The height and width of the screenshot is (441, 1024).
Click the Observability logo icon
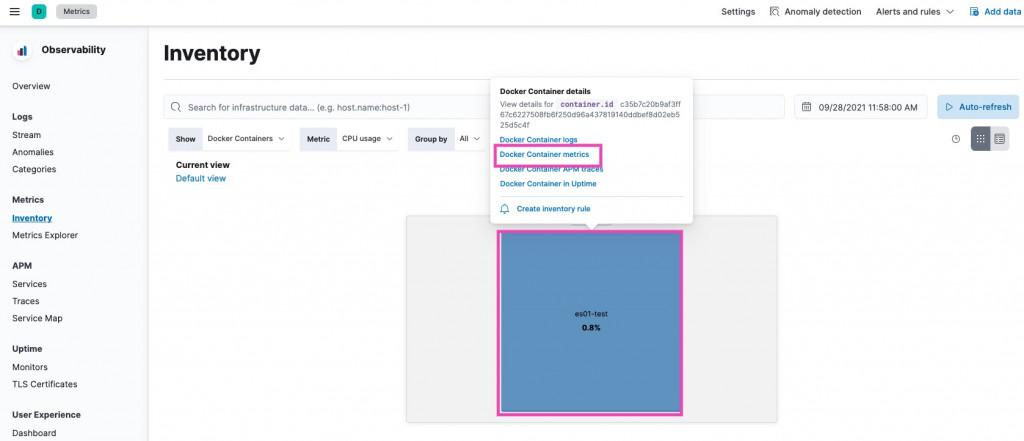tap(22, 50)
